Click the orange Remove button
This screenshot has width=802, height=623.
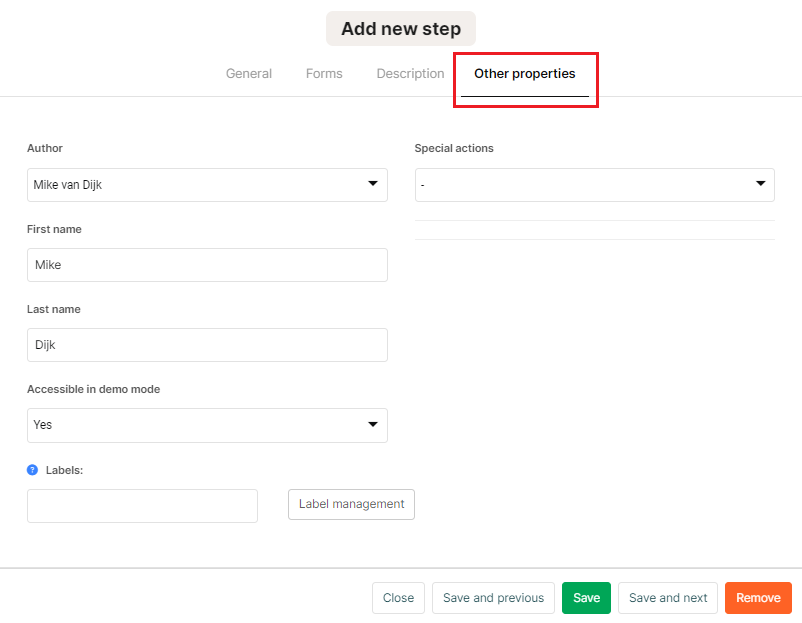point(758,598)
